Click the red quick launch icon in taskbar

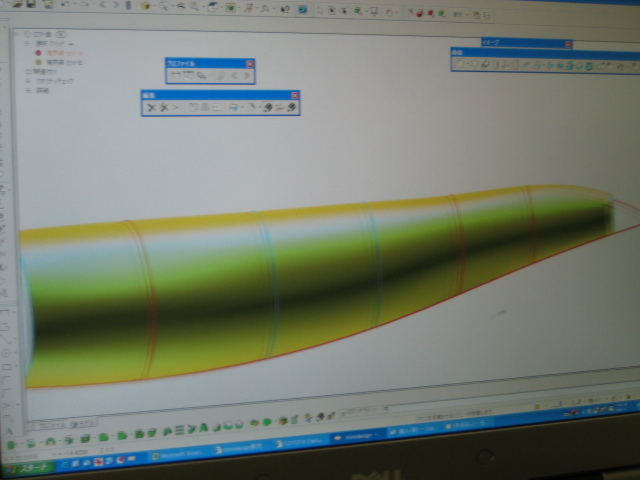98,462
